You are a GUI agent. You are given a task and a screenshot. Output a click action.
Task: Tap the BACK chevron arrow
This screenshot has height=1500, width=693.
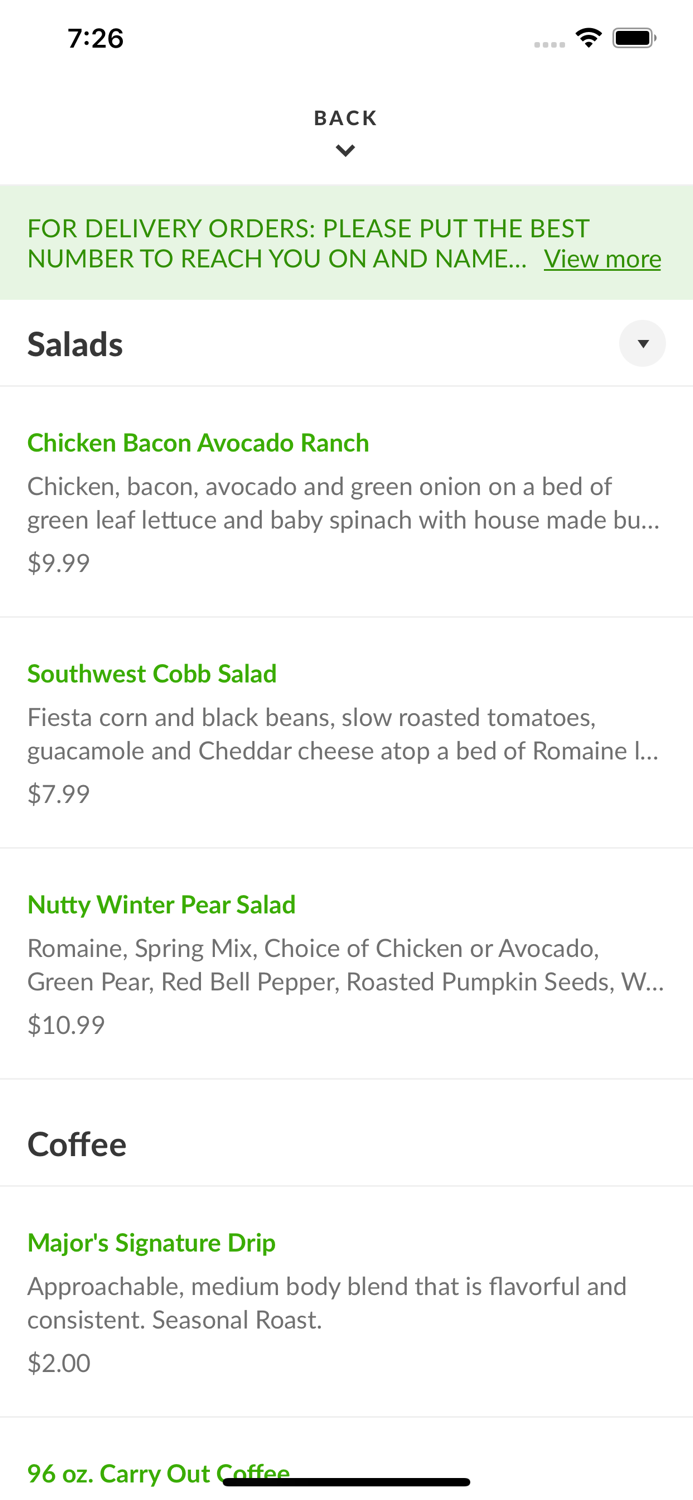345,151
